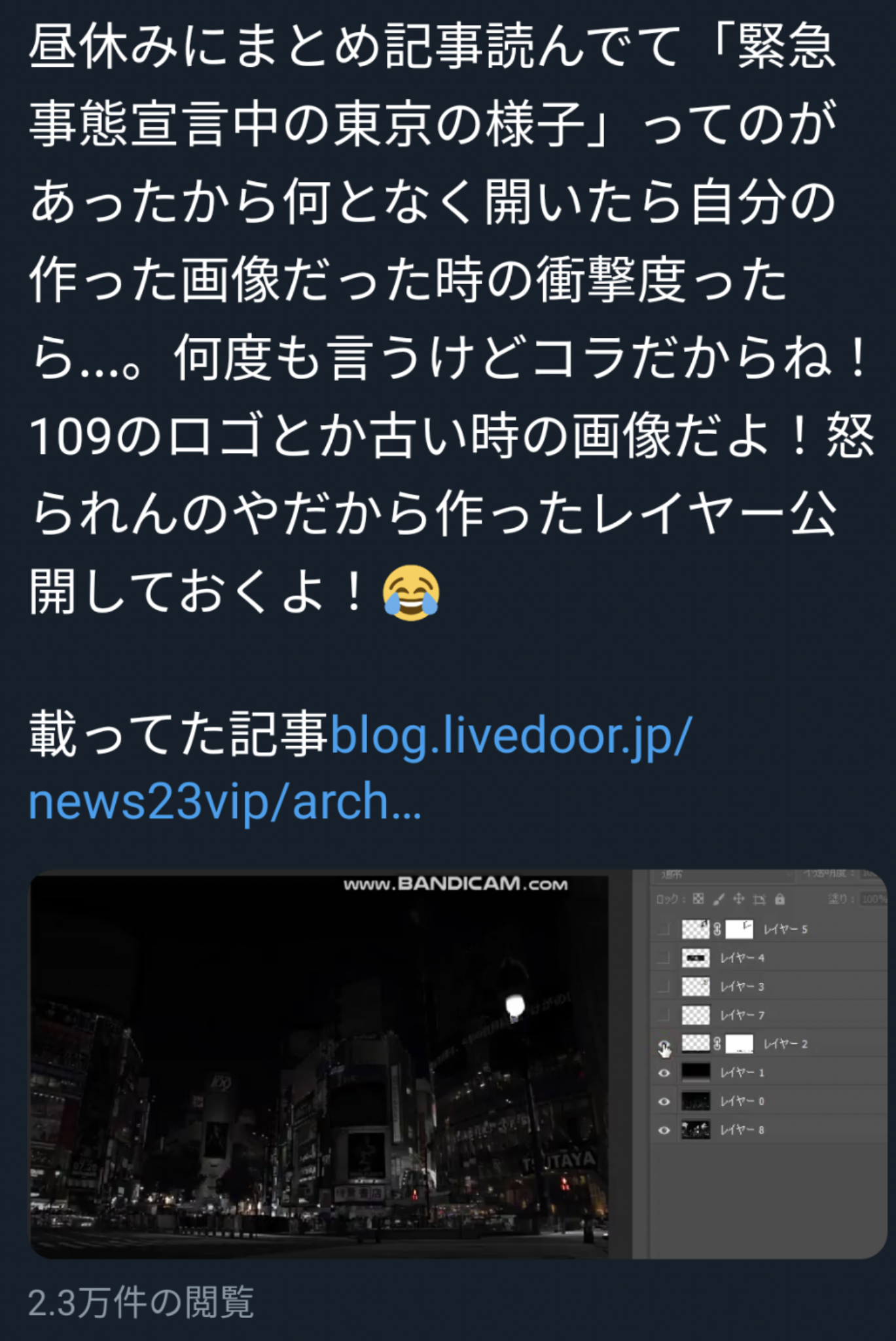Image resolution: width=896 pixels, height=1341 pixels.
Task: Click the lock all padlock icon
Action: click(x=780, y=899)
